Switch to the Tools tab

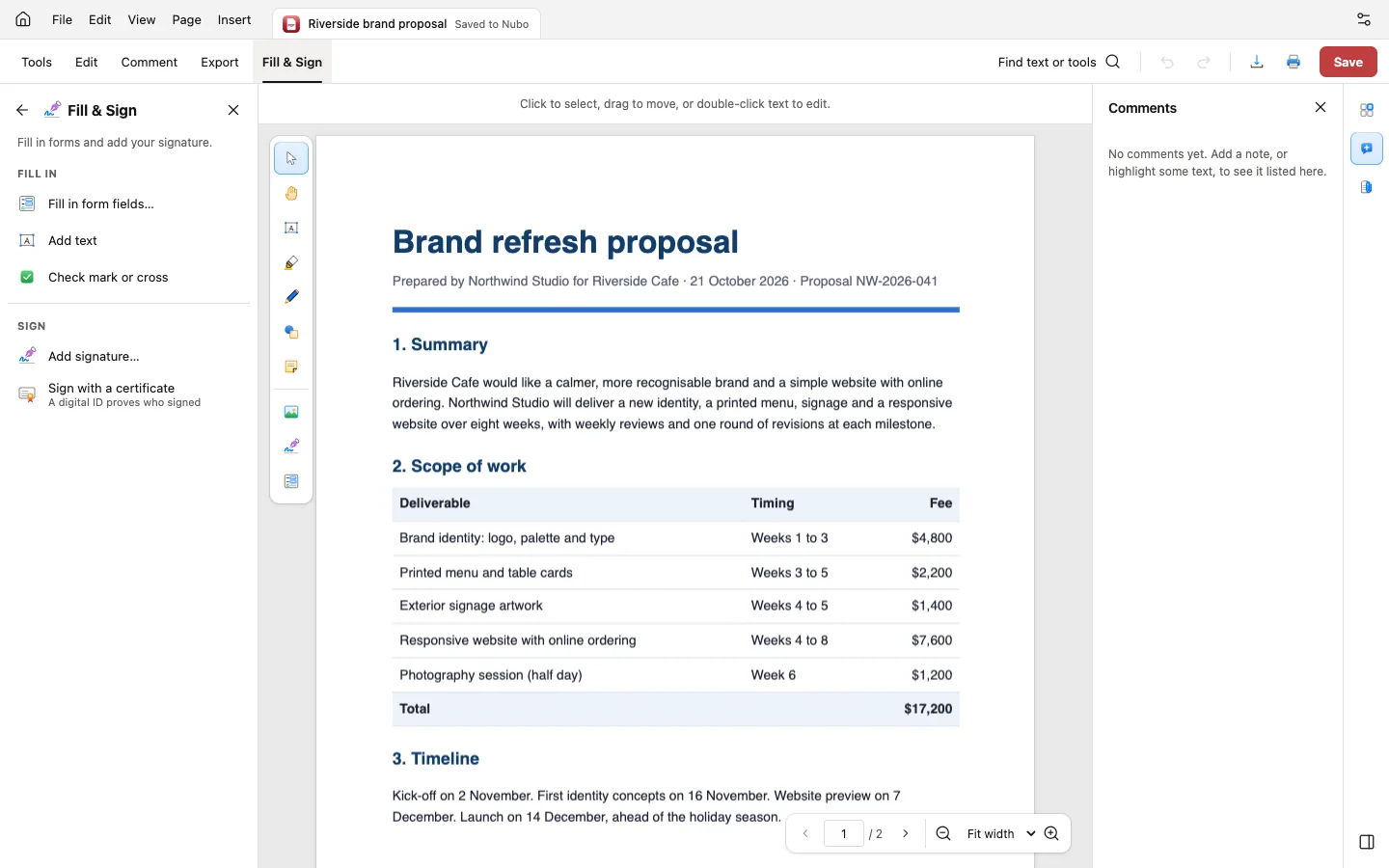[37, 62]
